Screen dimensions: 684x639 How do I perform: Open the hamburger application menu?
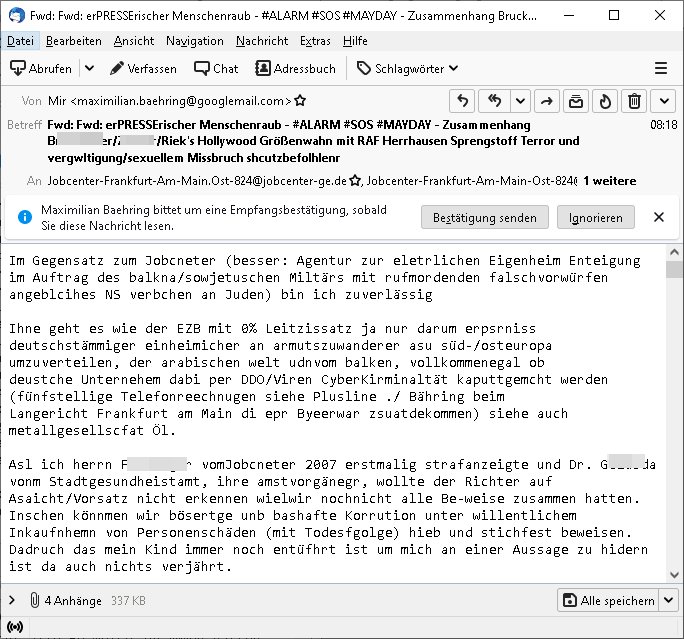point(661,68)
